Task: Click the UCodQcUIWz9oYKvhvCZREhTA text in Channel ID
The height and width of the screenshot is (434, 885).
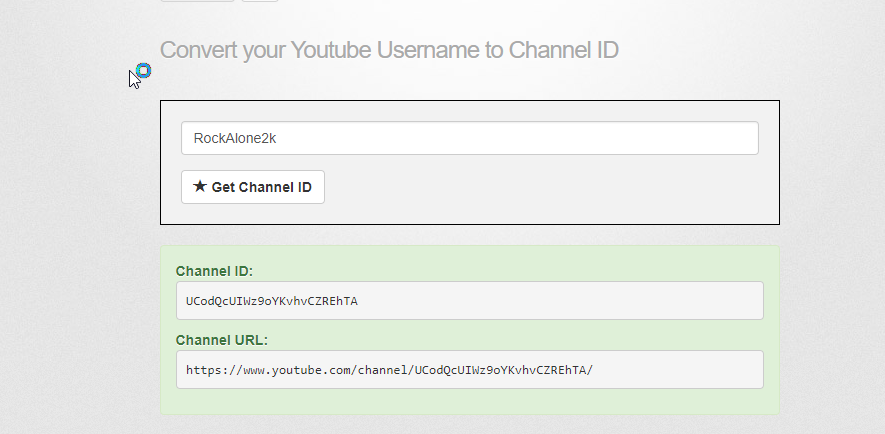Action: (271, 301)
